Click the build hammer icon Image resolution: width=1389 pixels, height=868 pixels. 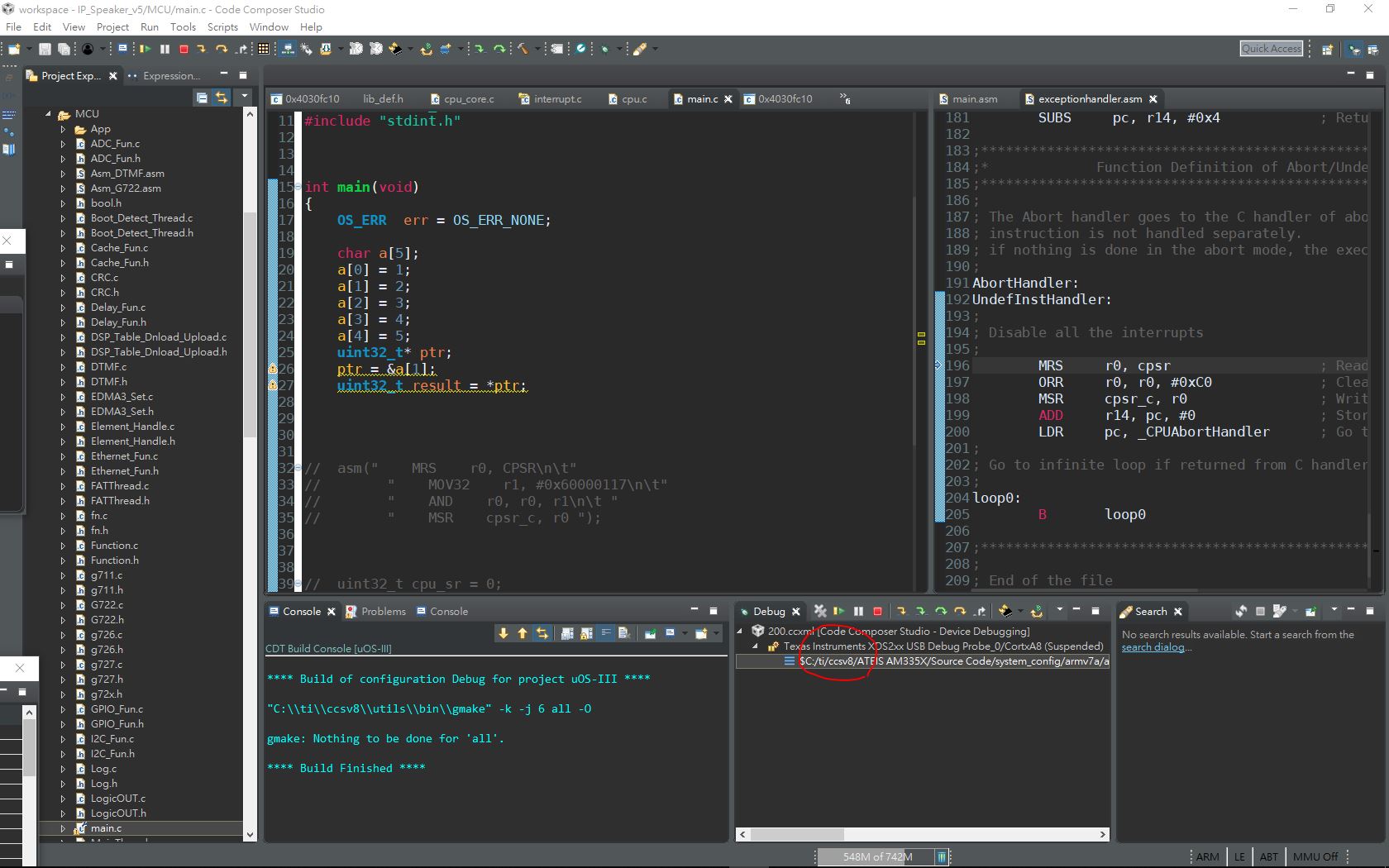(x=523, y=49)
